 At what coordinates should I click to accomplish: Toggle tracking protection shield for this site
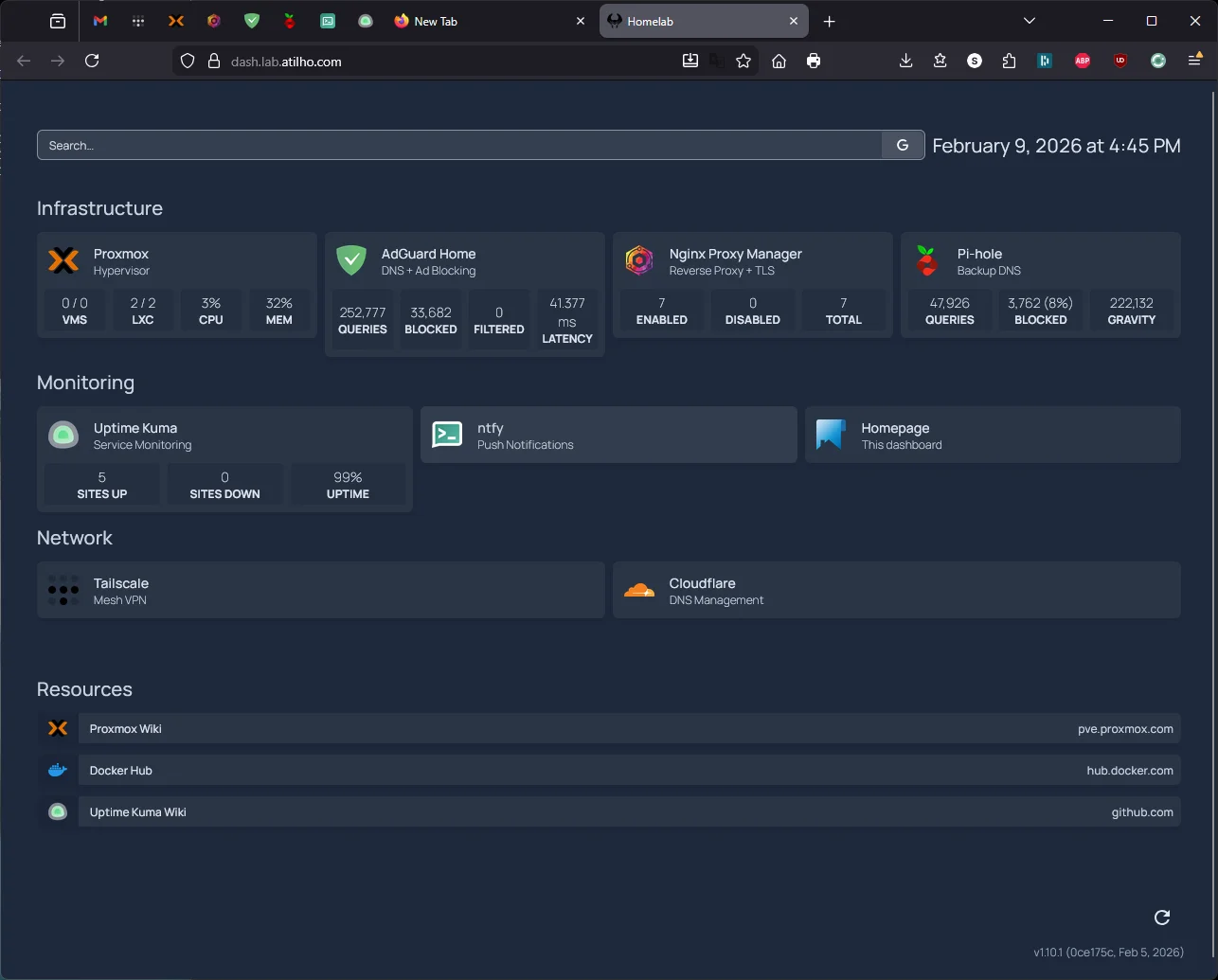point(187,61)
